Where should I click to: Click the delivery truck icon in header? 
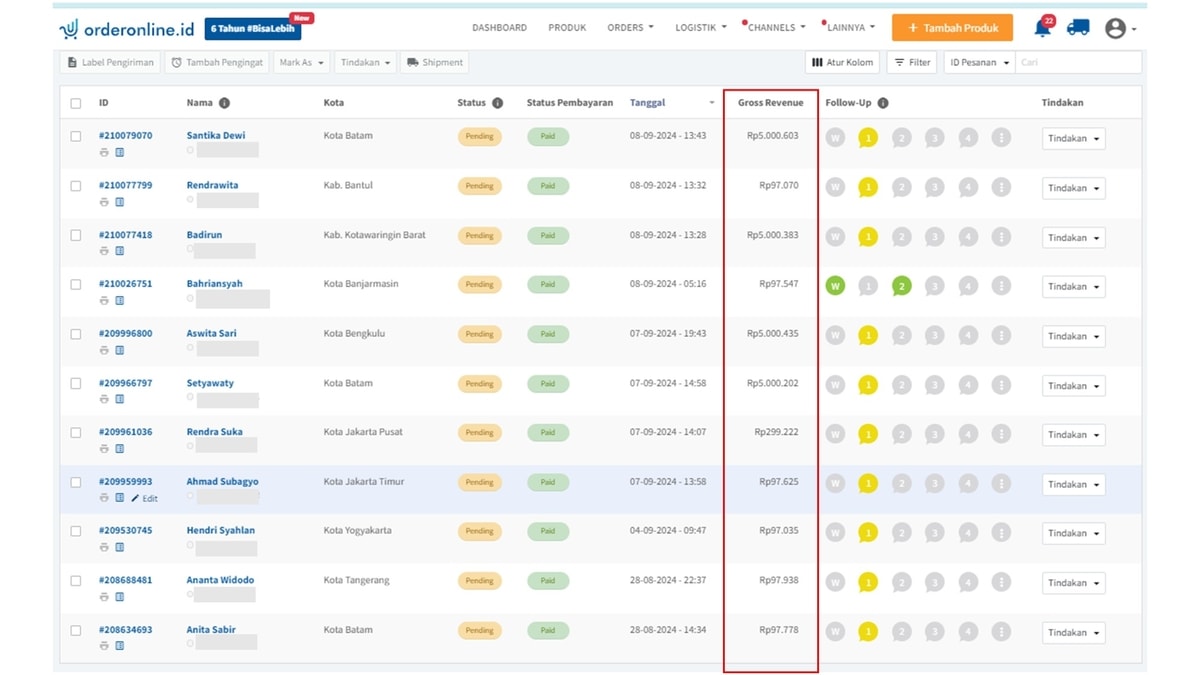pyautogui.click(x=1078, y=28)
